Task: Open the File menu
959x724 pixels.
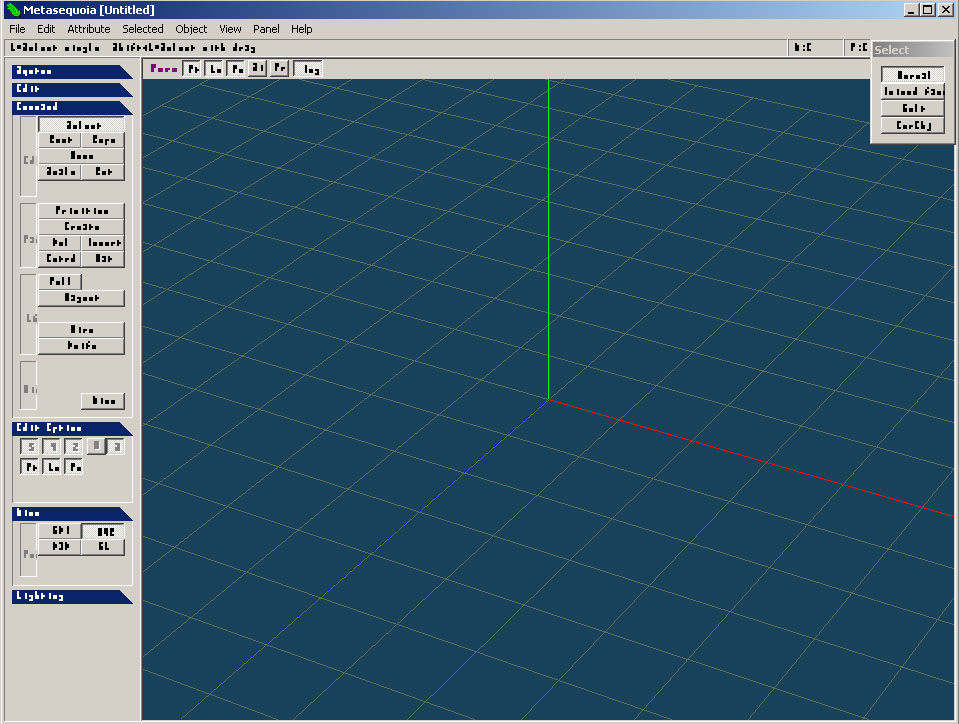Action: pos(17,29)
